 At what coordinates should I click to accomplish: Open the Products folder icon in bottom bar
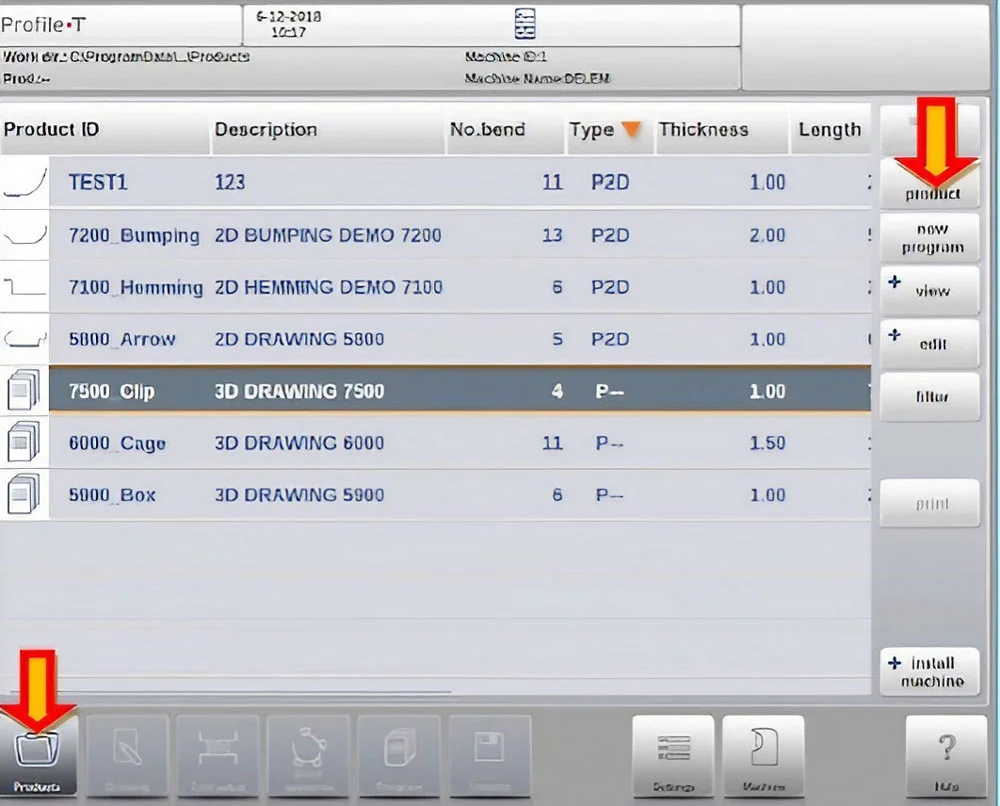(38, 756)
